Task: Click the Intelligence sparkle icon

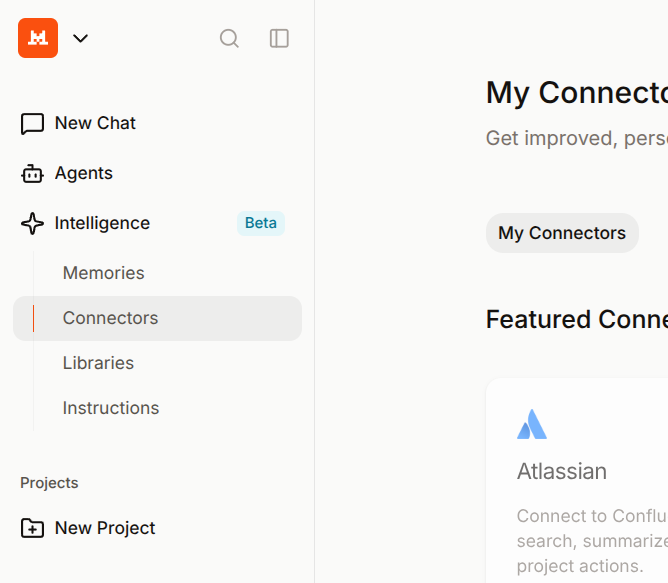Action: tap(32, 223)
